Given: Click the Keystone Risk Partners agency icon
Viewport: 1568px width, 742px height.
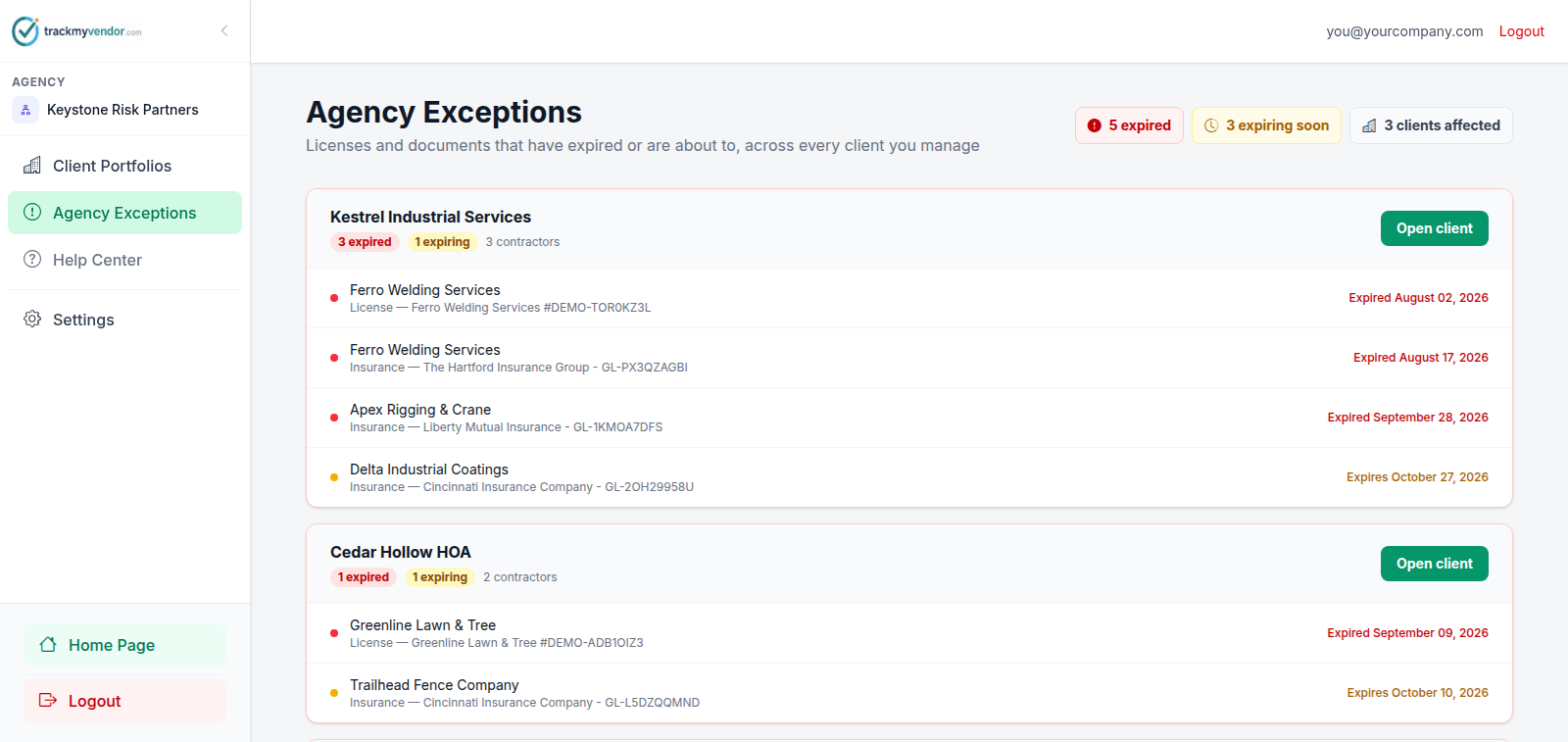Looking at the screenshot, I should point(25,110).
